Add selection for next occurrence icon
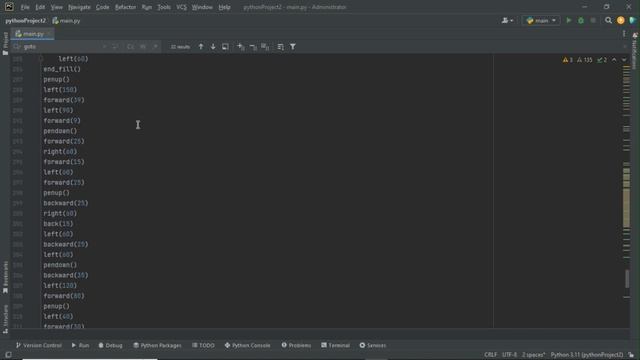The height and width of the screenshot is (360, 640). [x=241, y=47]
